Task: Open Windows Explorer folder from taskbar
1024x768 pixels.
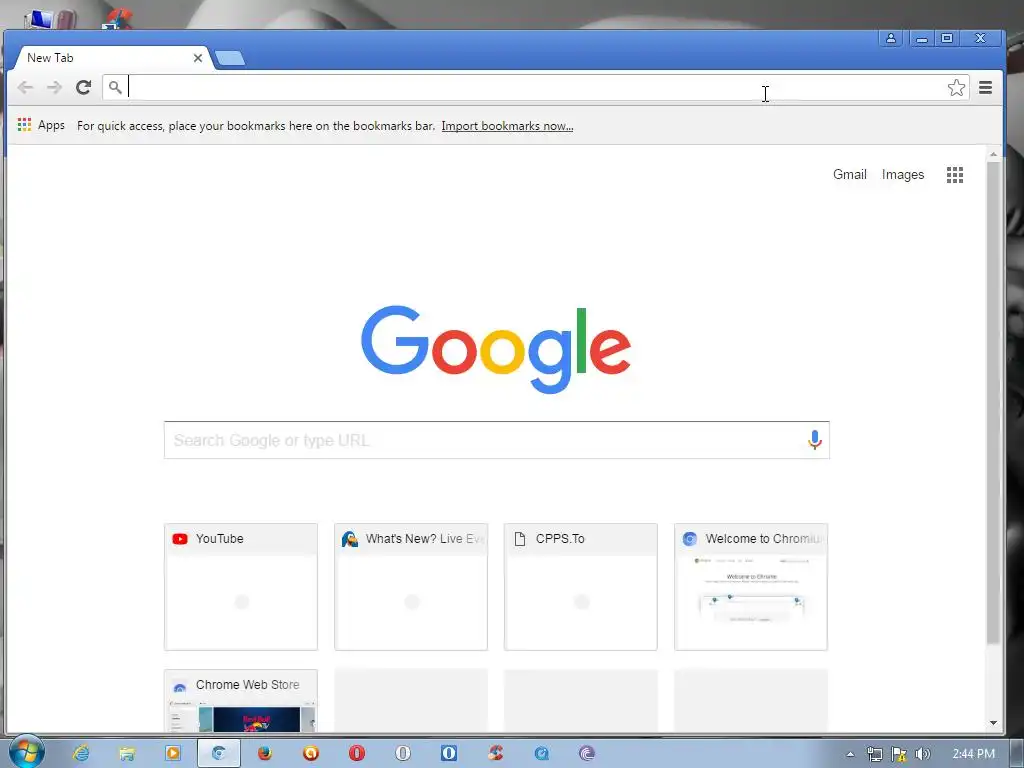Action: 127,753
